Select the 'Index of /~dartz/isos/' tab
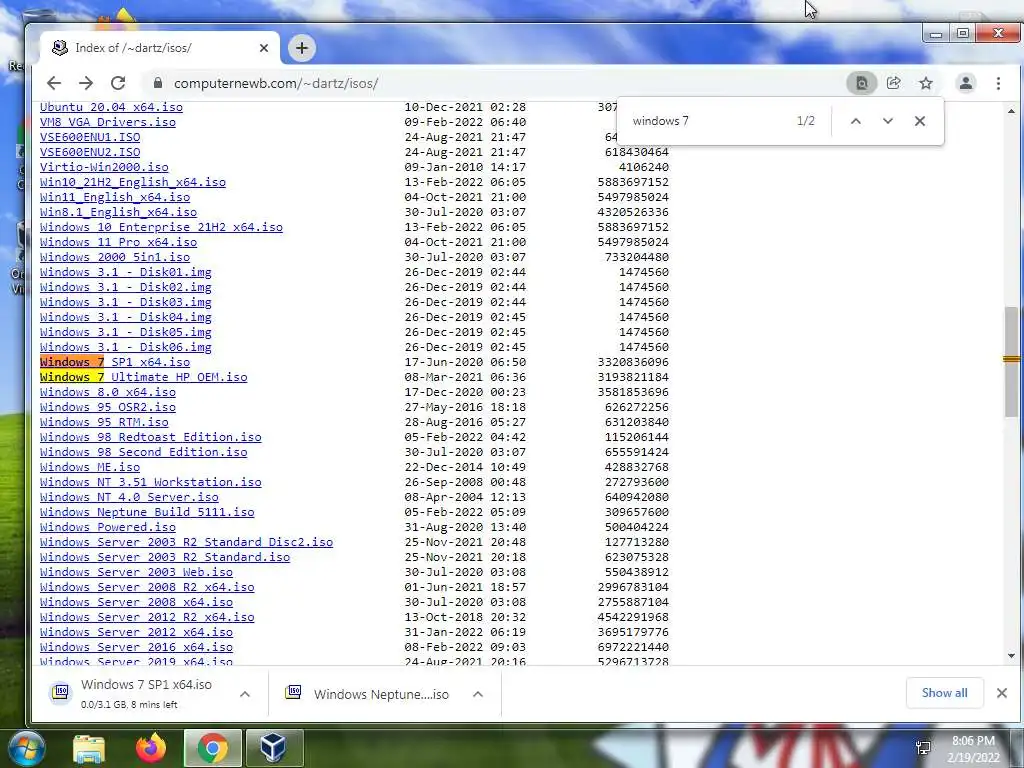 click(160, 48)
